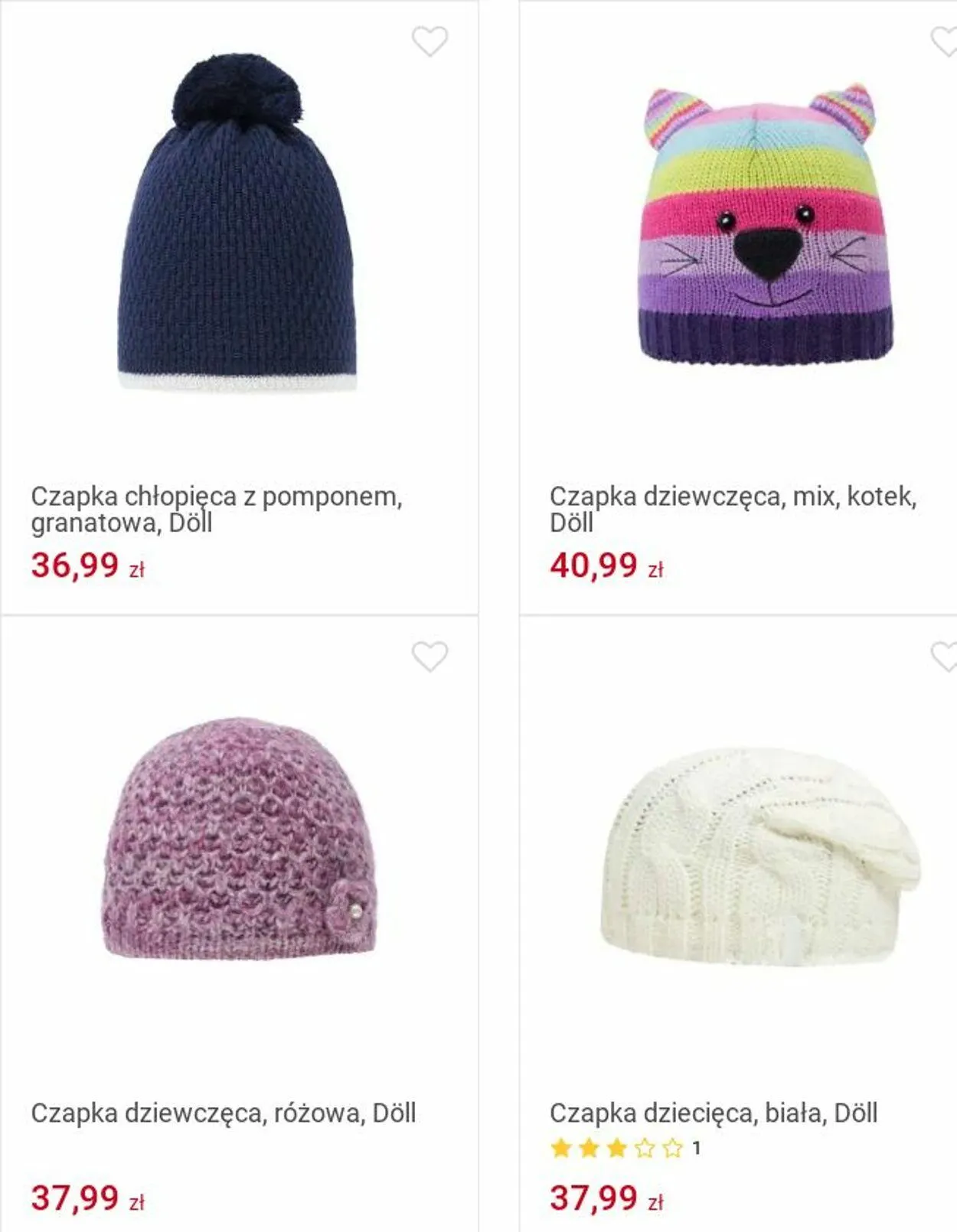957x1232 pixels.
Task: View the rainbow kitten hat photo
Action: (766, 224)
